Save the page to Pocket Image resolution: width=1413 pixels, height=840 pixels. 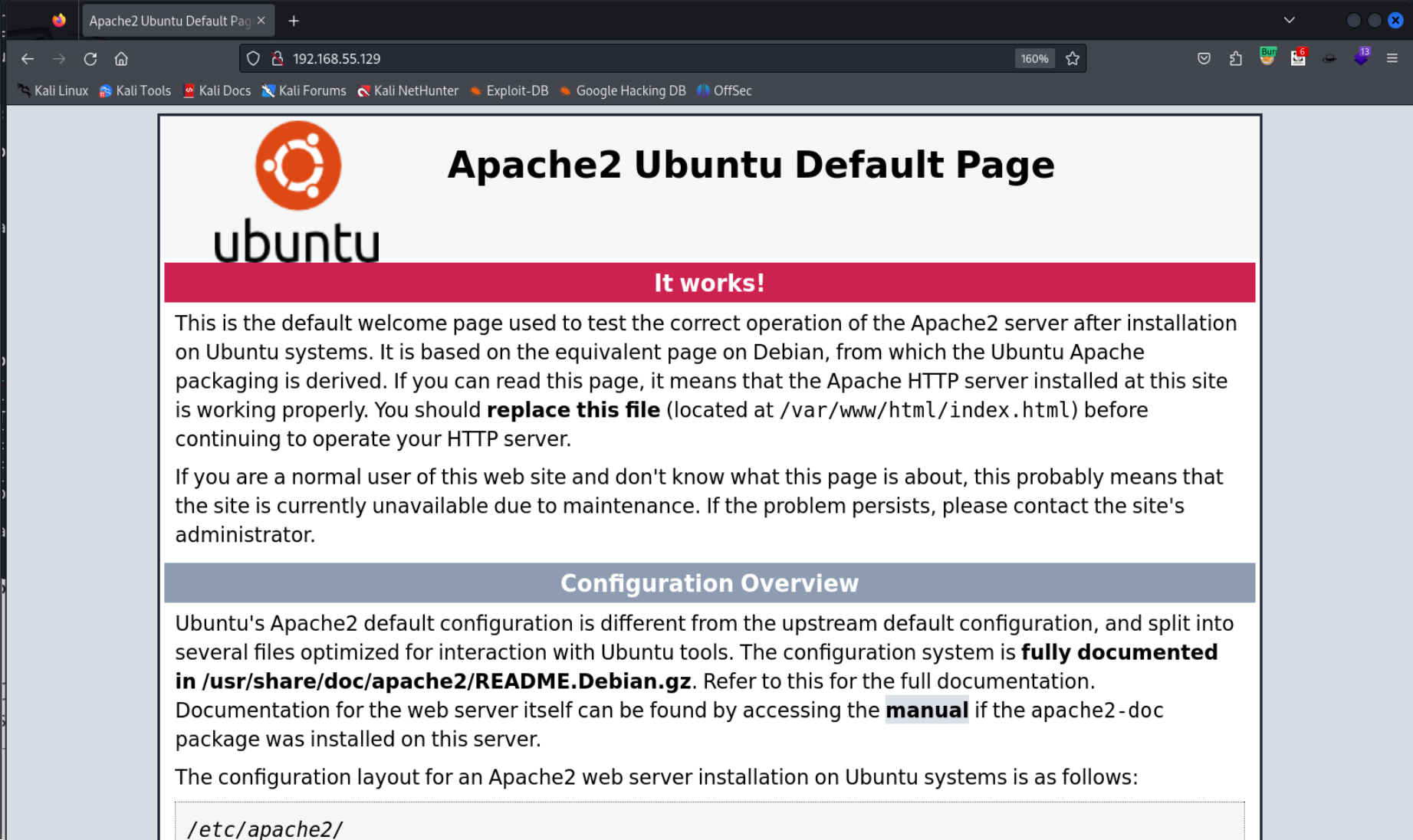click(1204, 58)
